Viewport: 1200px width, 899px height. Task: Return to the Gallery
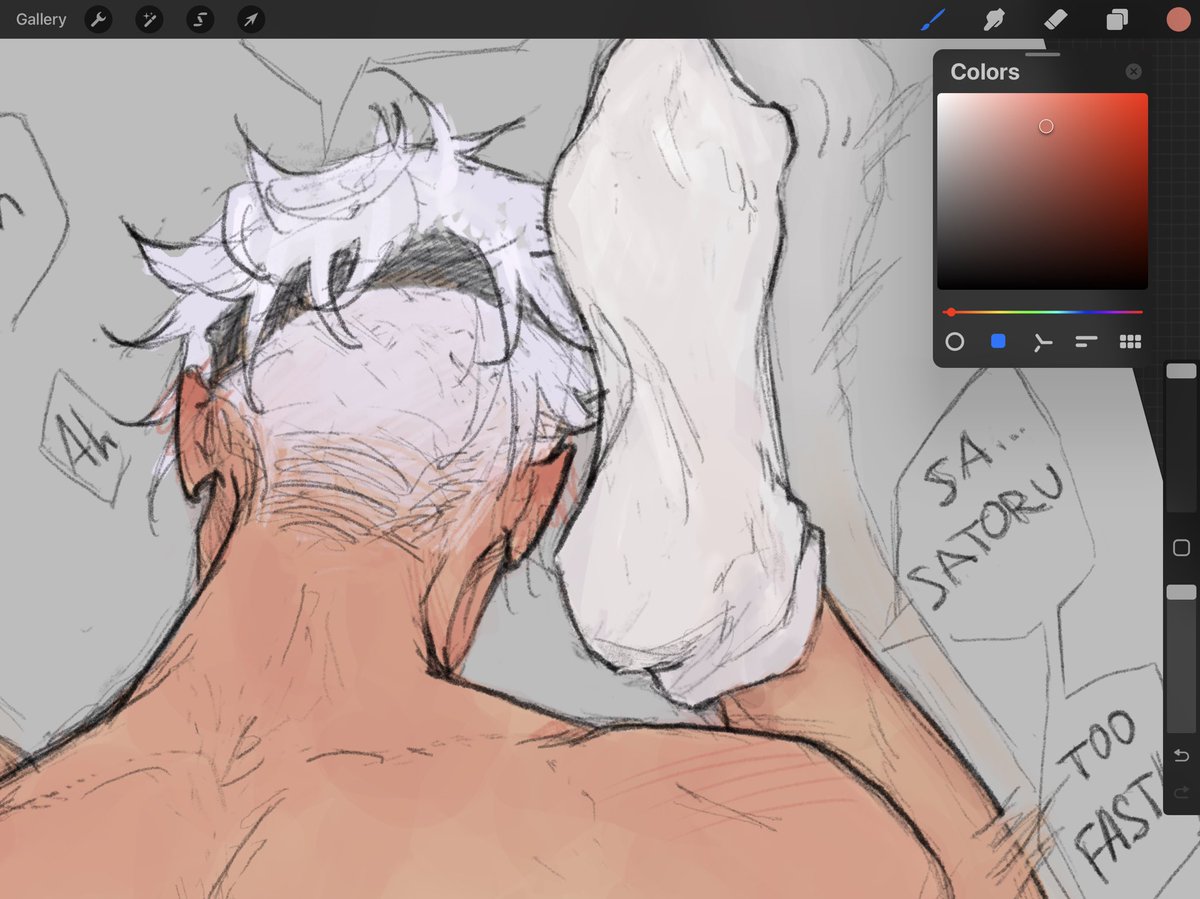[41, 19]
